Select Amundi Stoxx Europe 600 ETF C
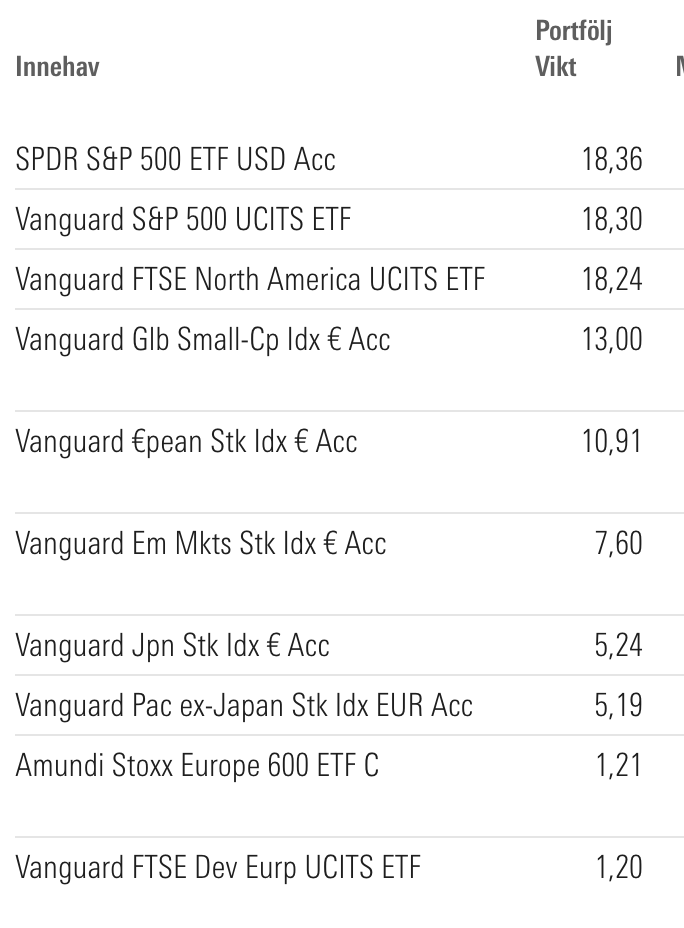The height and width of the screenshot is (928, 684). click(197, 765)
